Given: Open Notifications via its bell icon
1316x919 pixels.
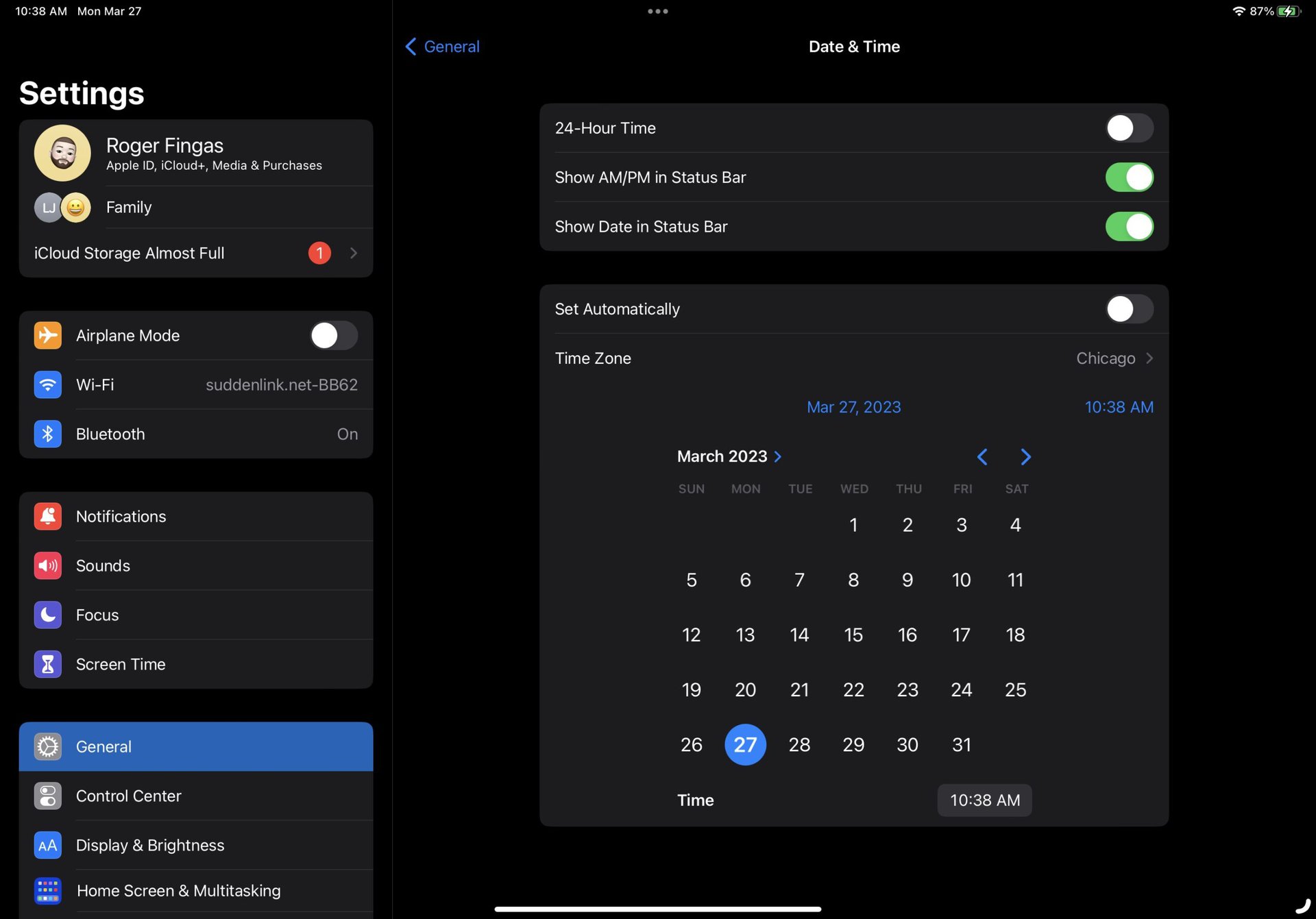Looking at the screenshot, I should click(47, 516).
